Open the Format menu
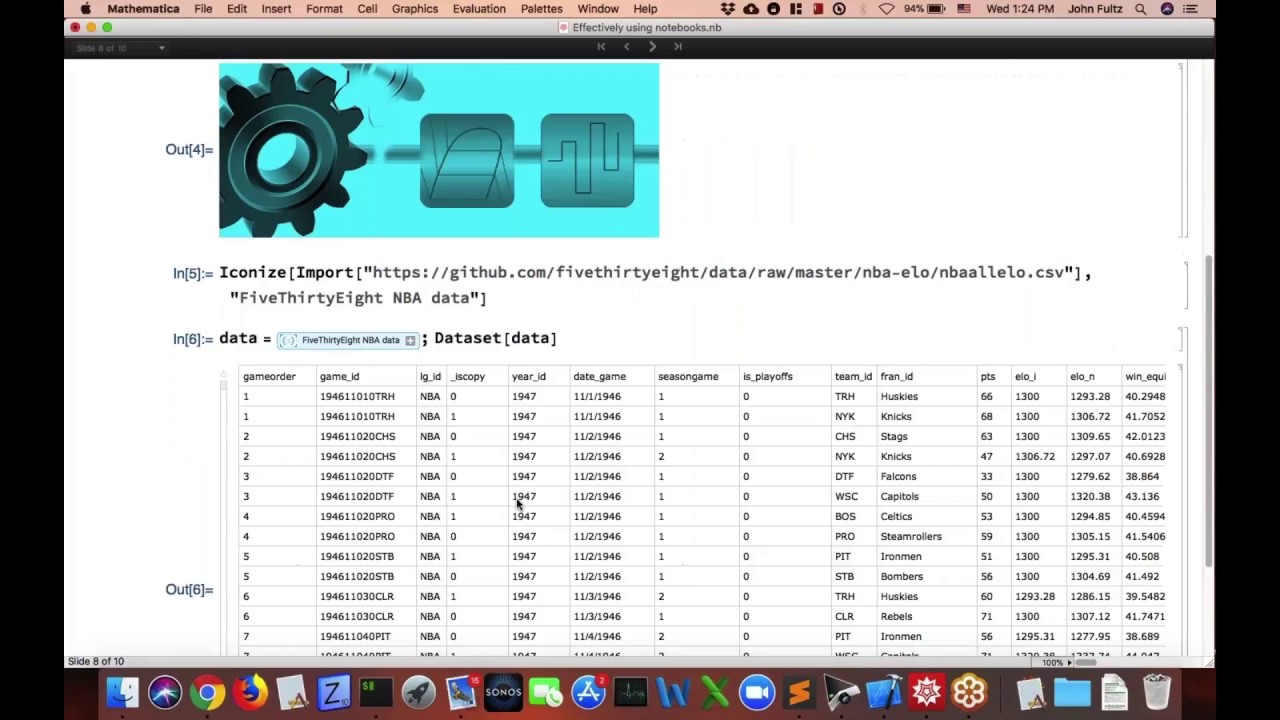This screenshot has height=720, width=1280. click(x=324, y=9)
